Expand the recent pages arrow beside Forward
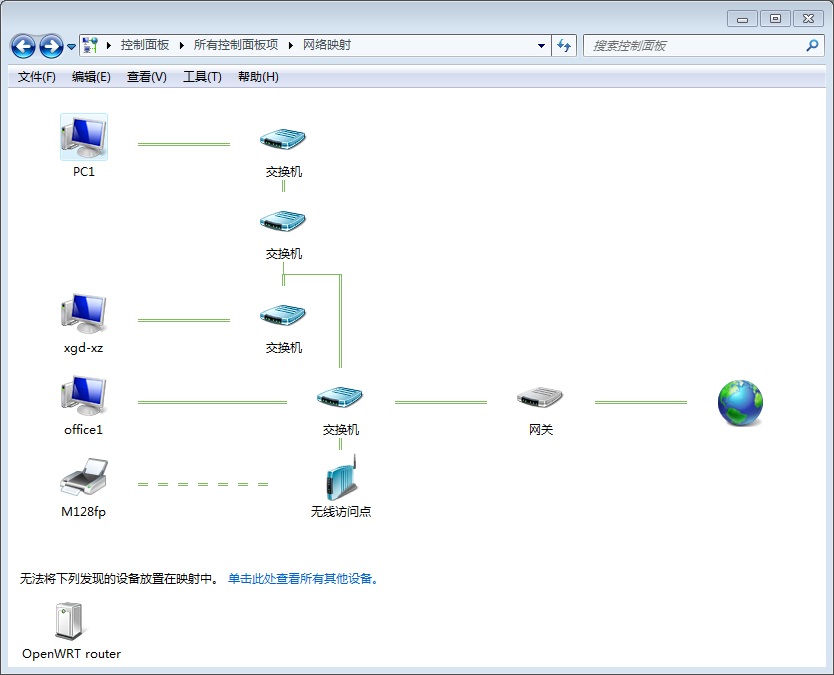 tap(72, 47)
